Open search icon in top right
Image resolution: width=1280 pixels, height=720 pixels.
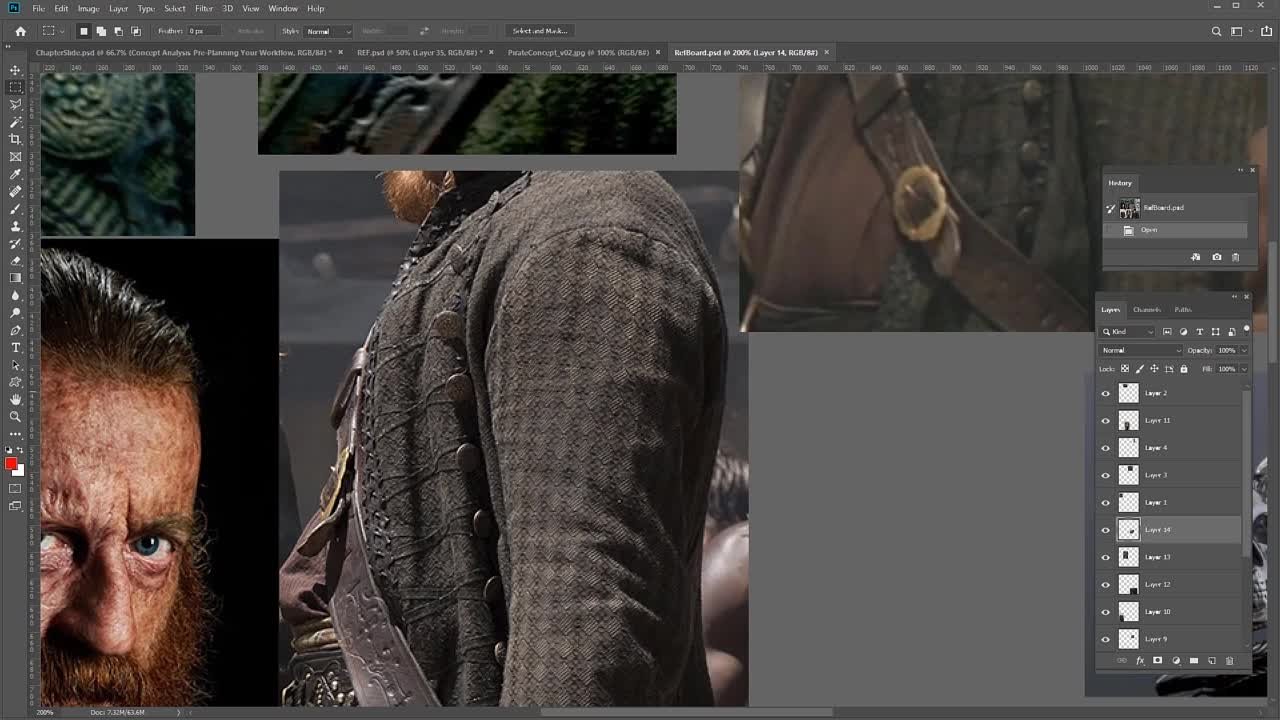tap(1216, 31)
